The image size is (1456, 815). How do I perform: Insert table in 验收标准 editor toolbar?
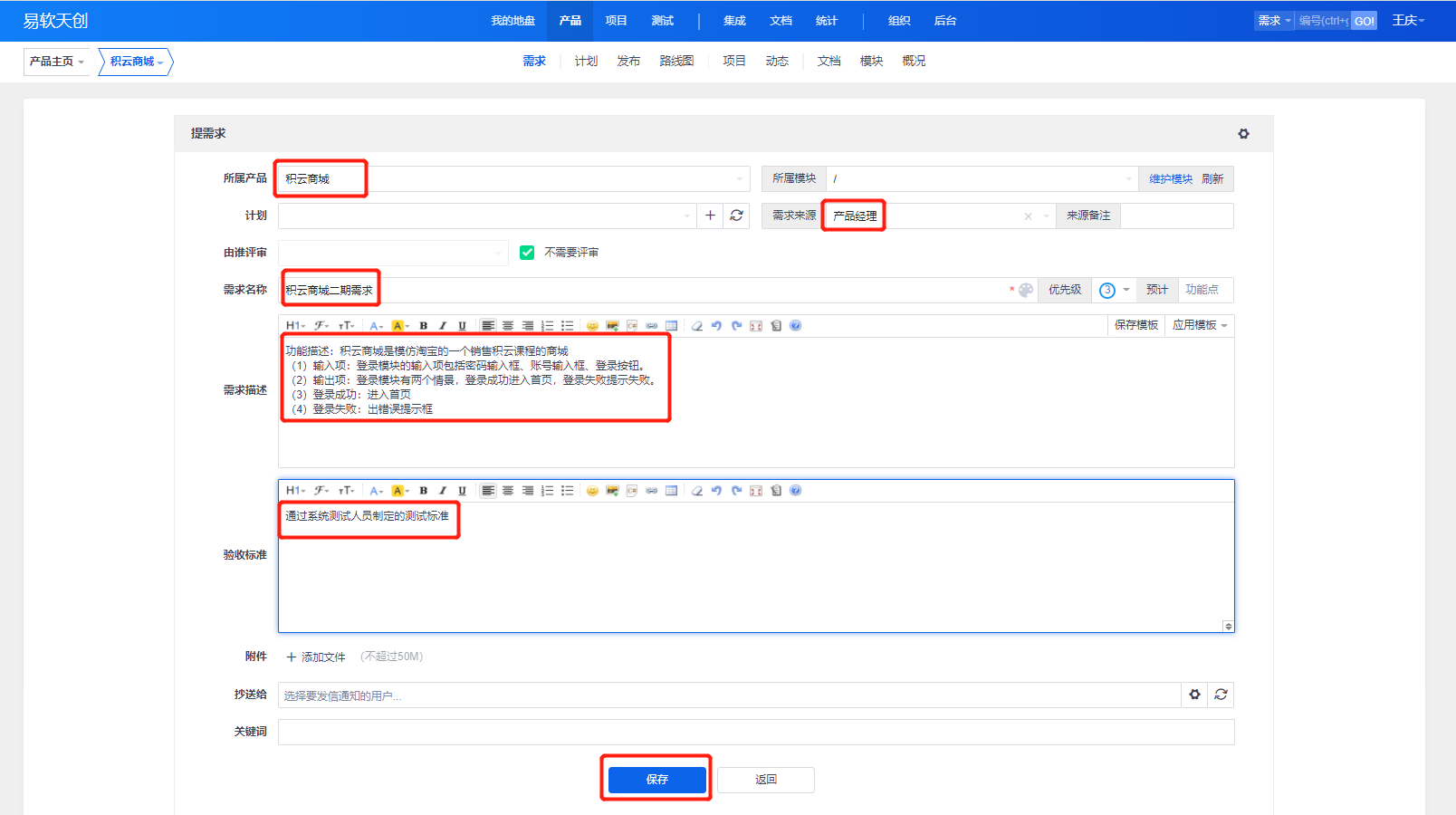click(x=671, y=491)
